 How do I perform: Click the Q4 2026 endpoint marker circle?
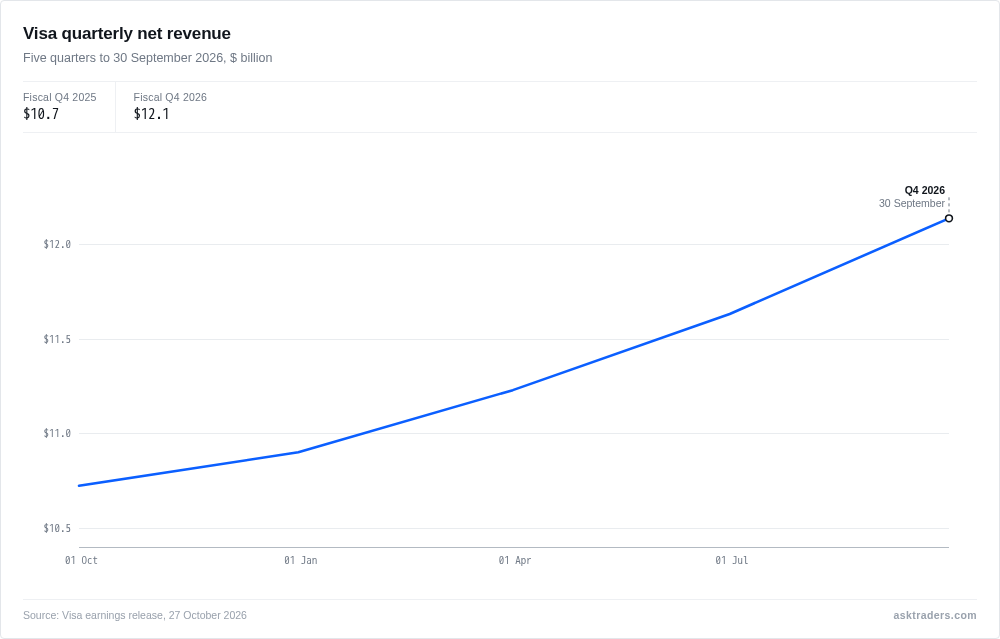coord(949,218)
